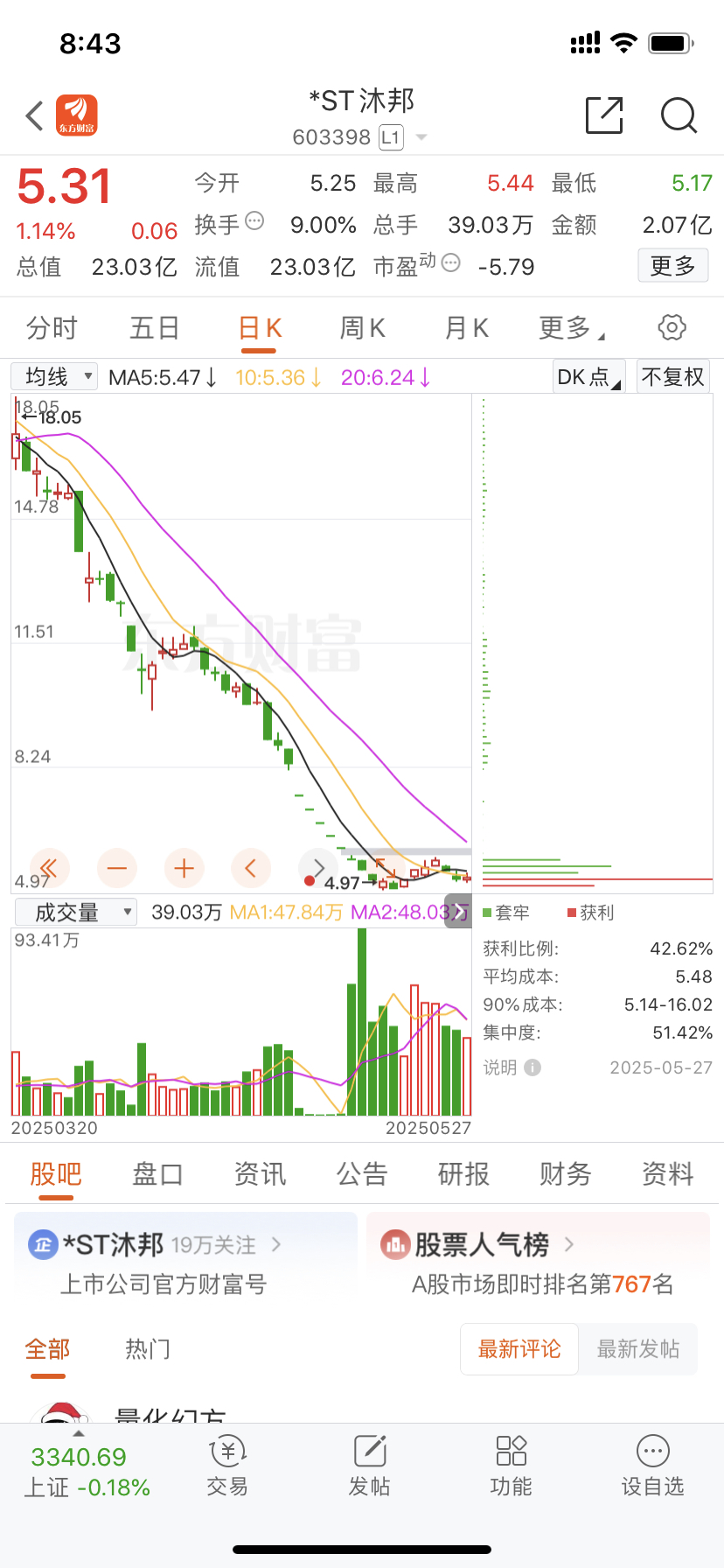Open the 上证 index ticker
Screen dimensions: 724x1568
pos(86,1472)
